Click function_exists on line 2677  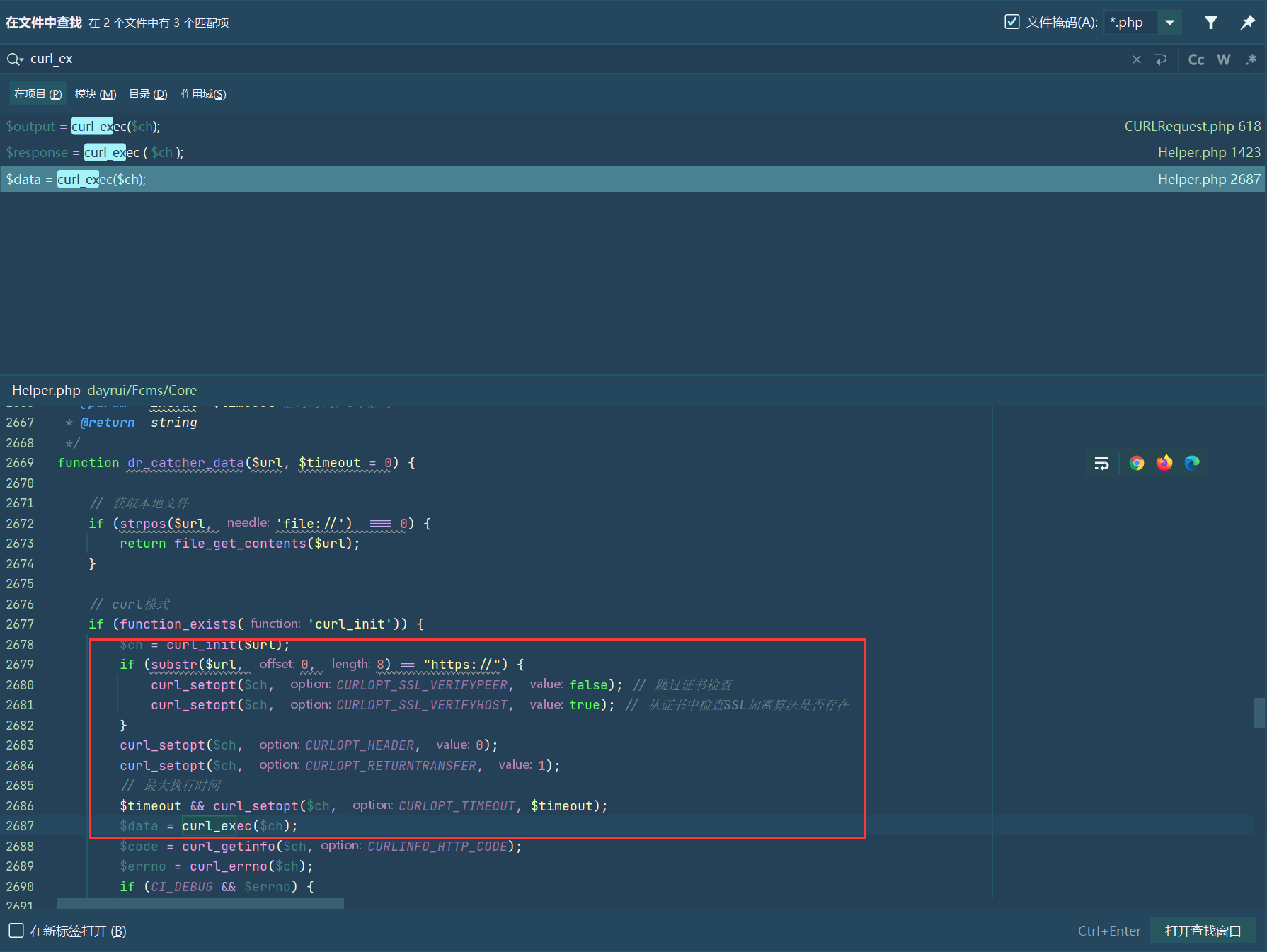coord(178,624)
